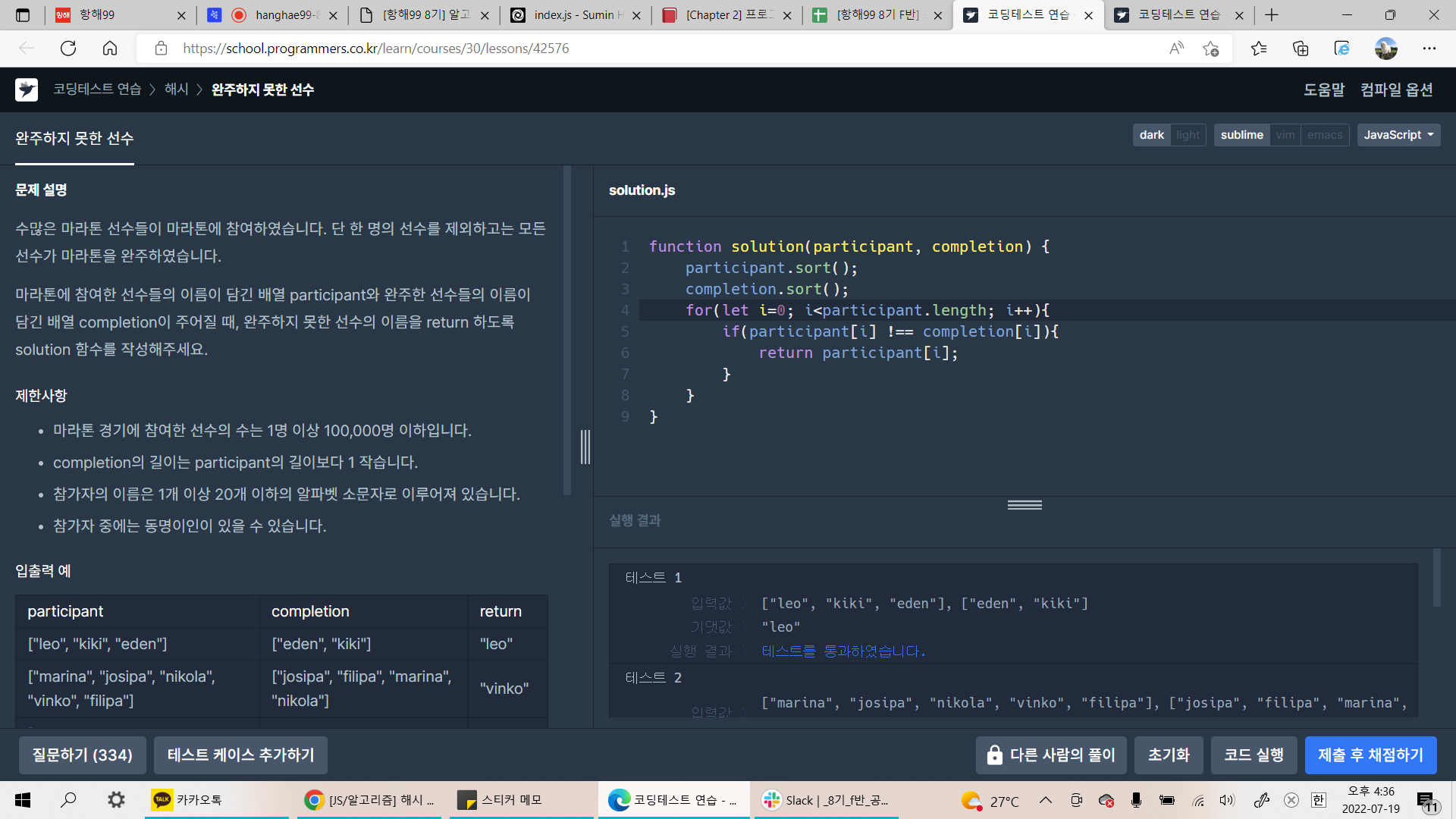Switch editor keymap to vim
1456x819 pixels.
point(1285,135)
